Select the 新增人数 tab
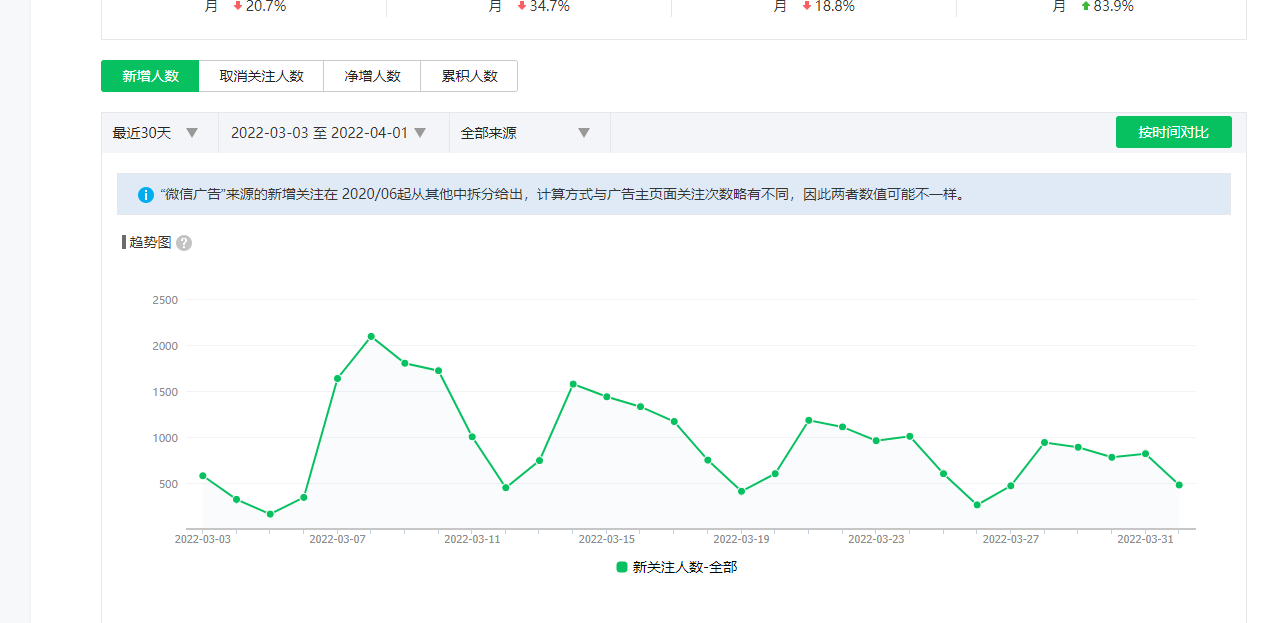 click(x=150, y=76)
